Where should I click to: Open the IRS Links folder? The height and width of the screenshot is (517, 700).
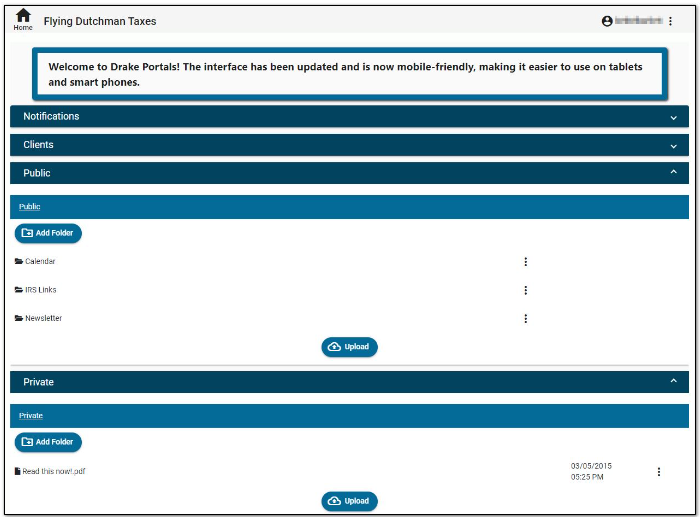click(41, 290)
